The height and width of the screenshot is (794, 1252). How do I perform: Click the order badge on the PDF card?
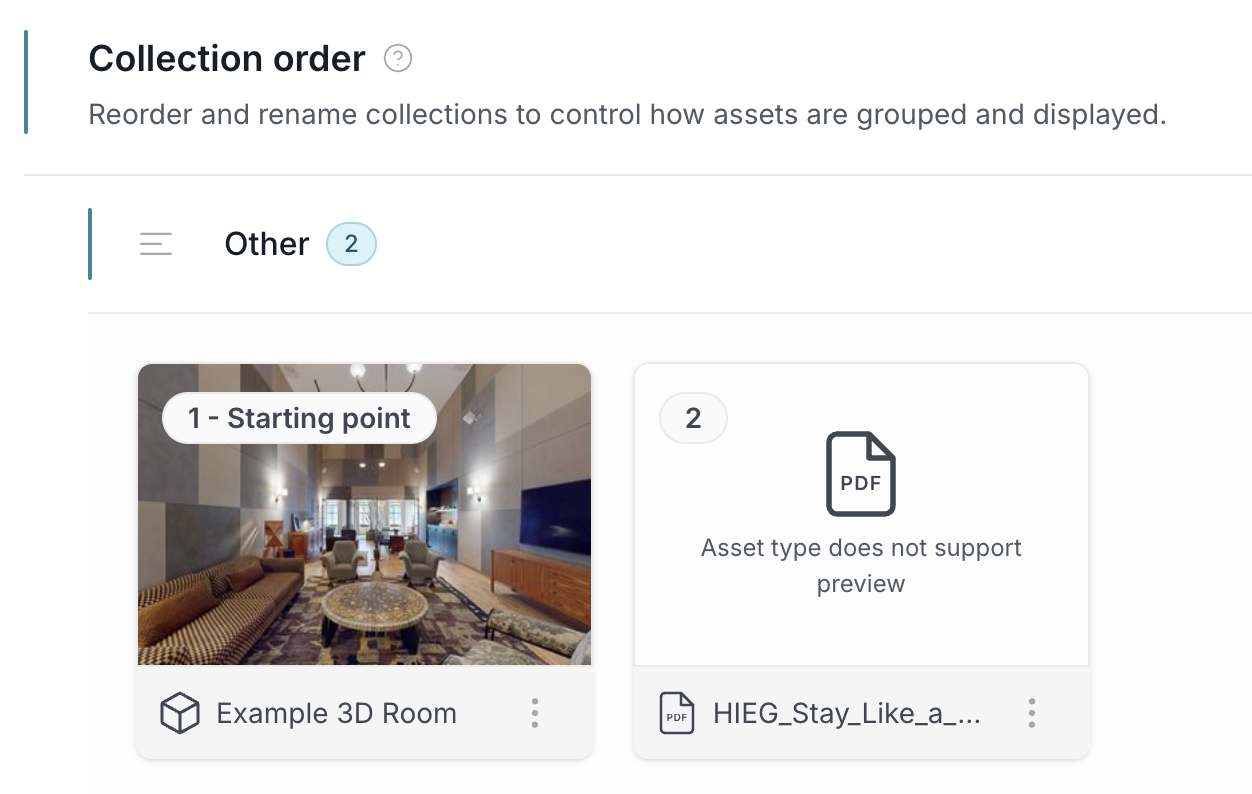point(693,418)
